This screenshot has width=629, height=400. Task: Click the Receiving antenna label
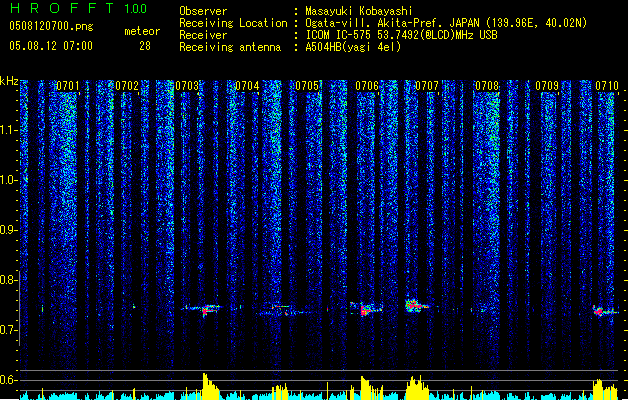(x=230, y=47)
